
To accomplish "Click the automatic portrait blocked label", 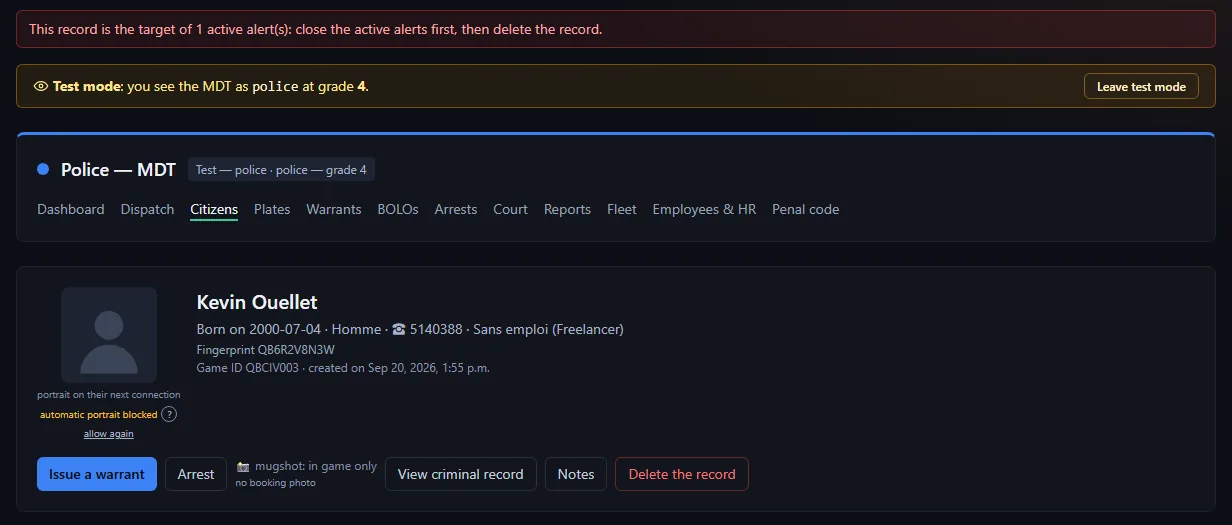I will coord(99,414).
